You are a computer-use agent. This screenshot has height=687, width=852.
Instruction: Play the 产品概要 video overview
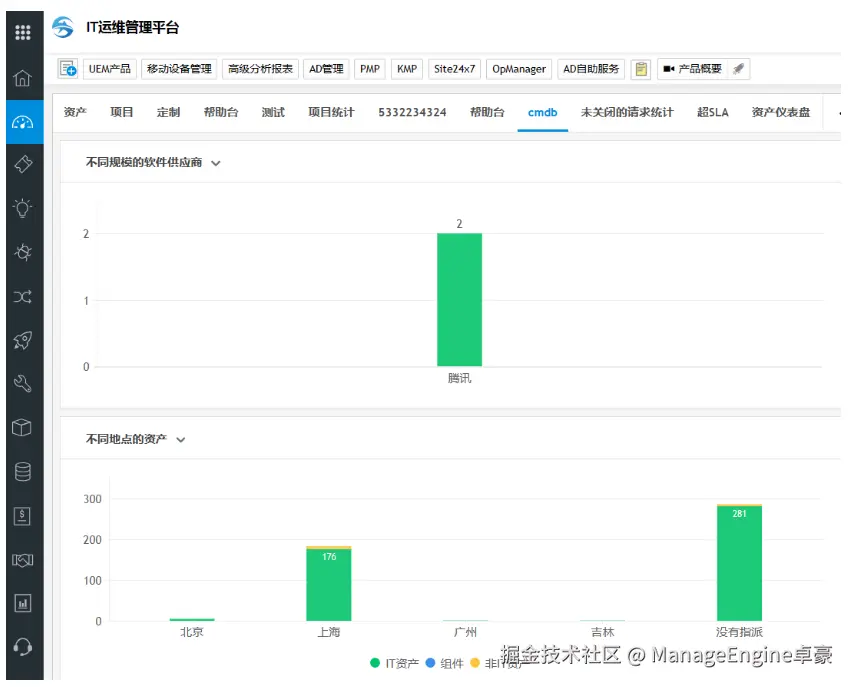(x=692, y=69)
